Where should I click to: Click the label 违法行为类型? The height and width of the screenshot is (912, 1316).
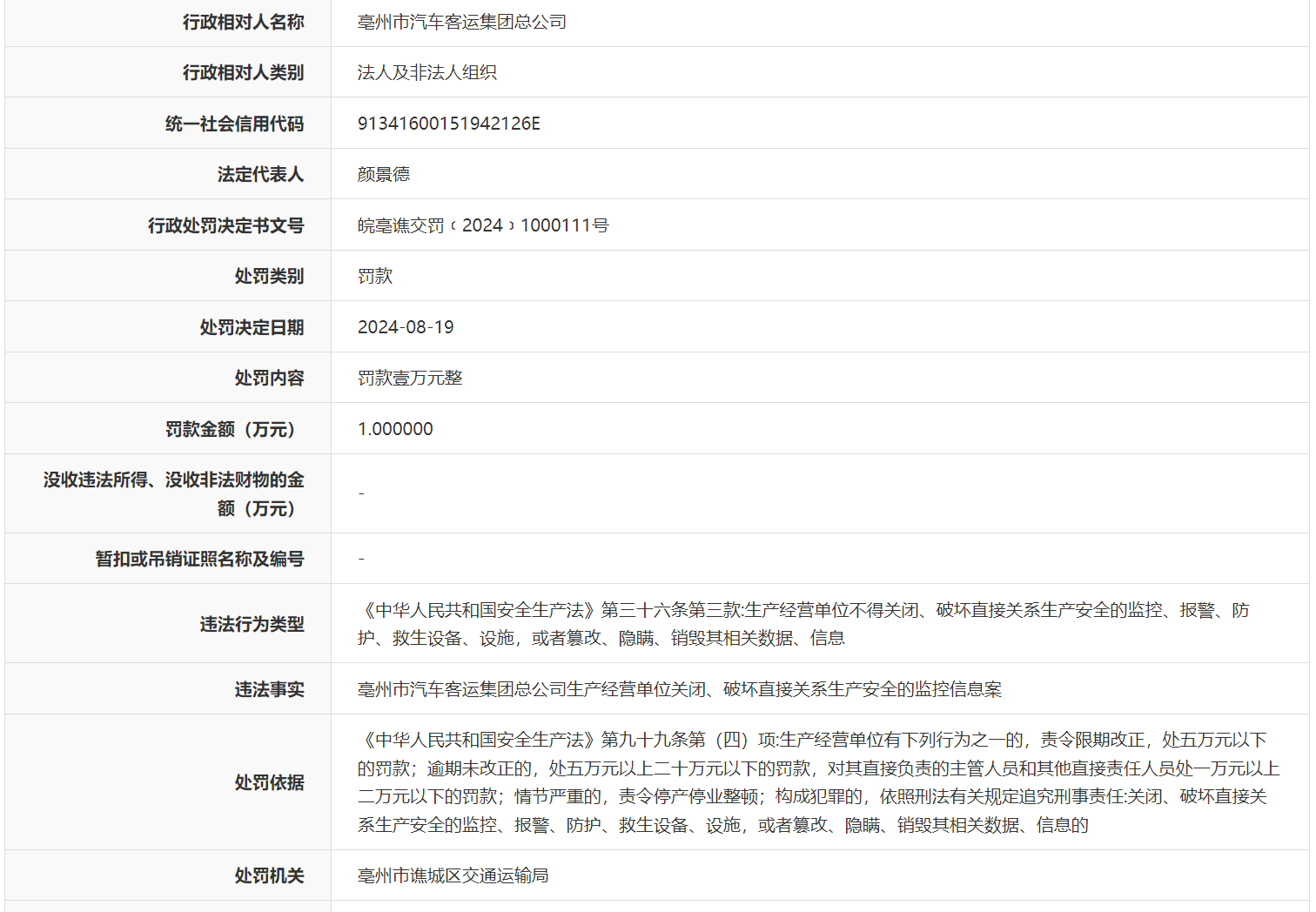252,624
